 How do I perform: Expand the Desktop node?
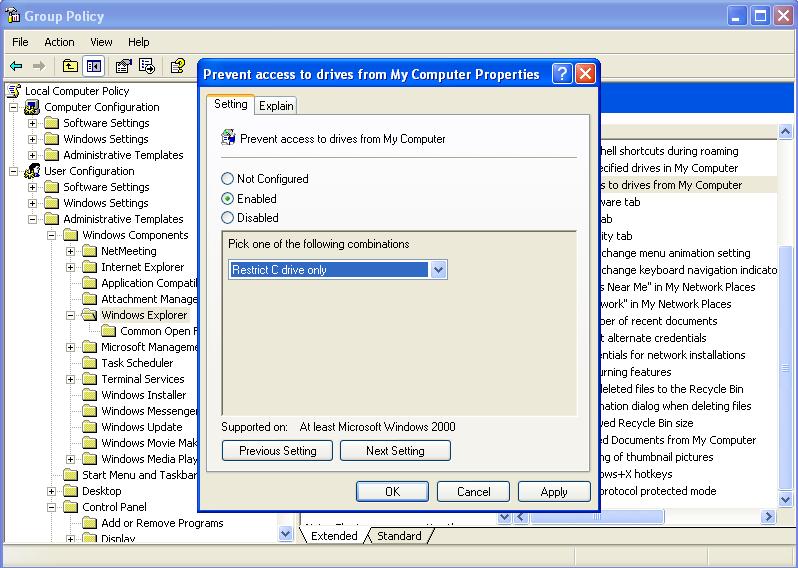click(51, 492)
